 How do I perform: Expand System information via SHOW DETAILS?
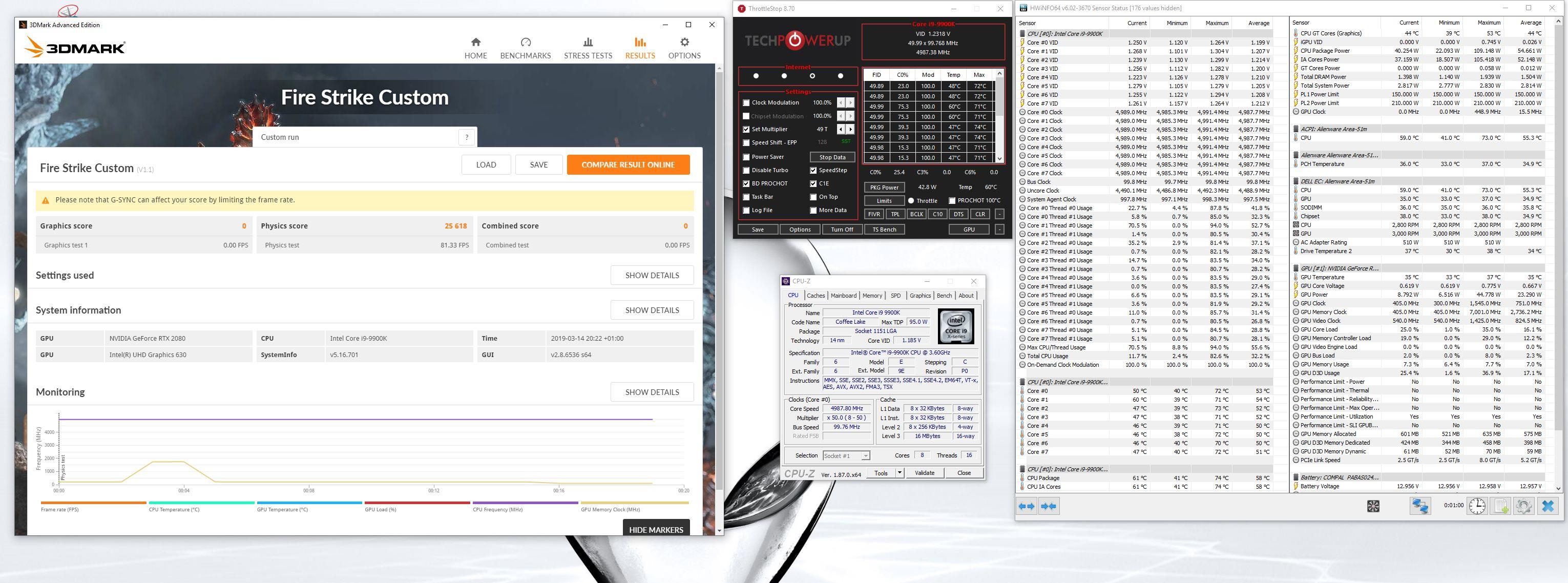pyautogui.click(x=652, y=310)
